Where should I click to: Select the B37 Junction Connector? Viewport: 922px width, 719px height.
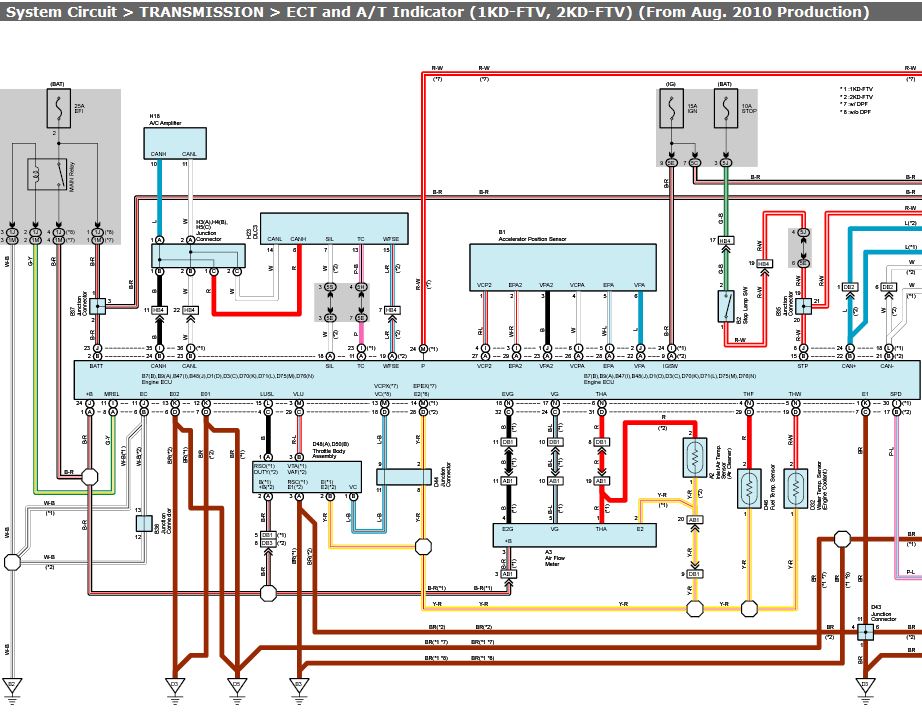(x=98, y=303)
